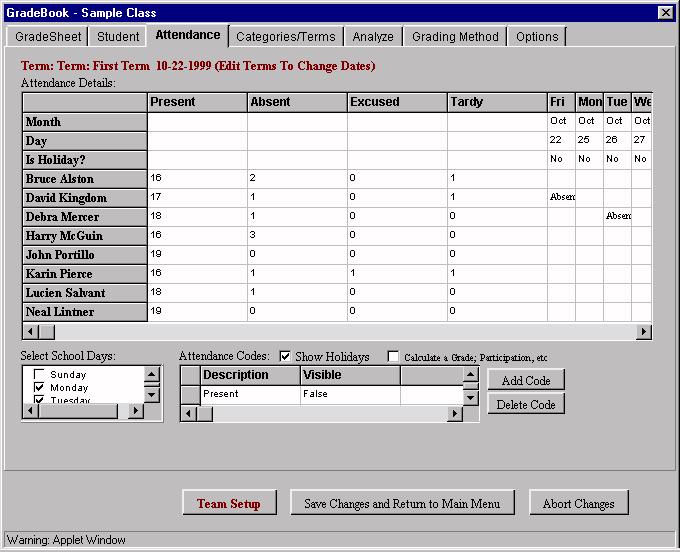
Task: Click school days list left scroll arrow
Action: (x=30, y=410)
